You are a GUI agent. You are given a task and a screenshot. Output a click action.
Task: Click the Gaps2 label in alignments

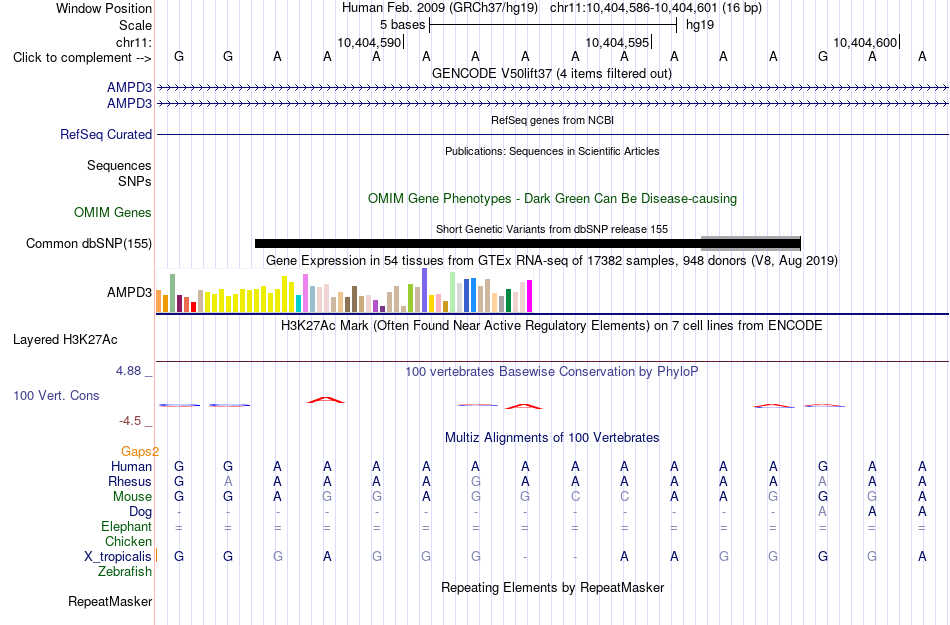(140, 451)
